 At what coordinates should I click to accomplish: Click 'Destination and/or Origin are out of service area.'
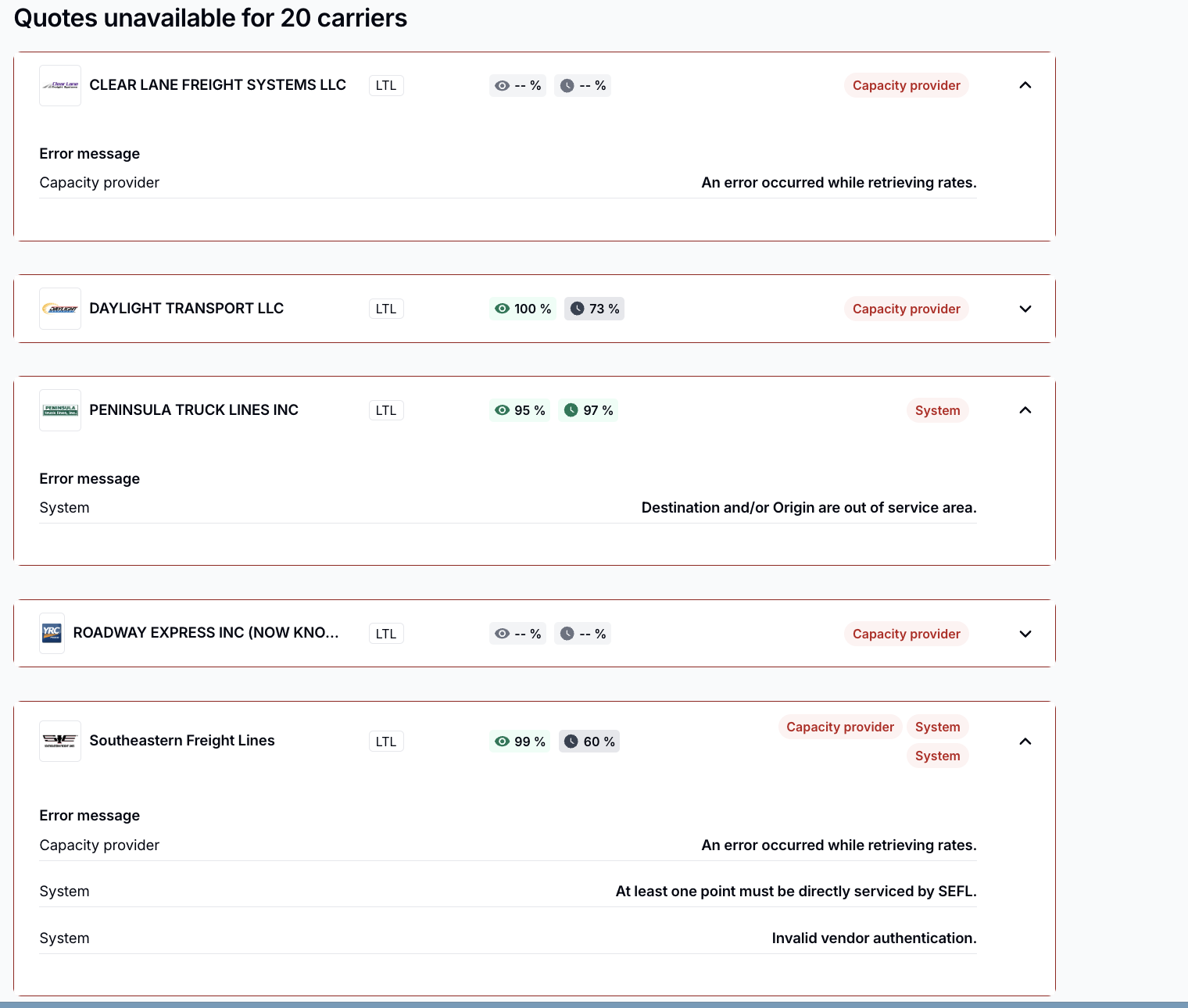pos(809,507)
